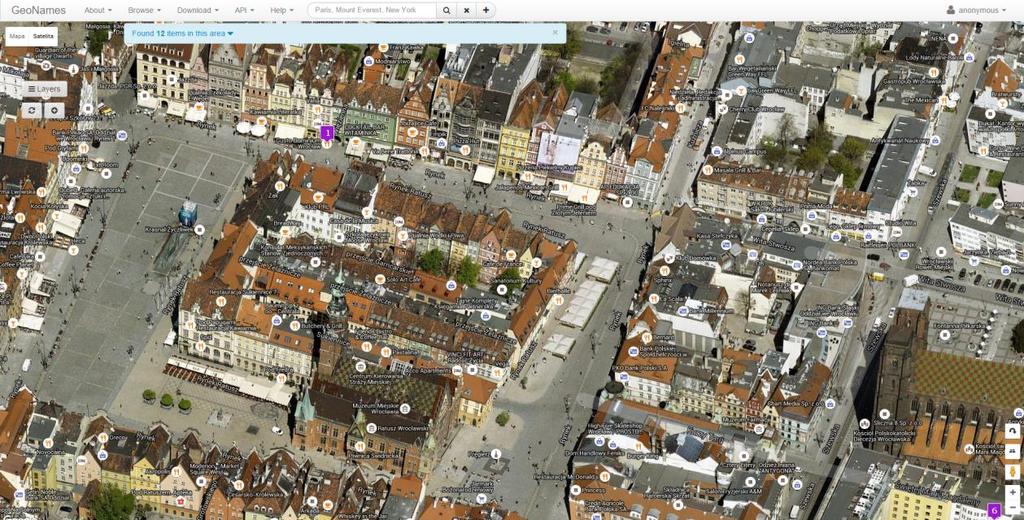
Task: Dismiss the Found 12 items banner
Action: tap(555, 32)
